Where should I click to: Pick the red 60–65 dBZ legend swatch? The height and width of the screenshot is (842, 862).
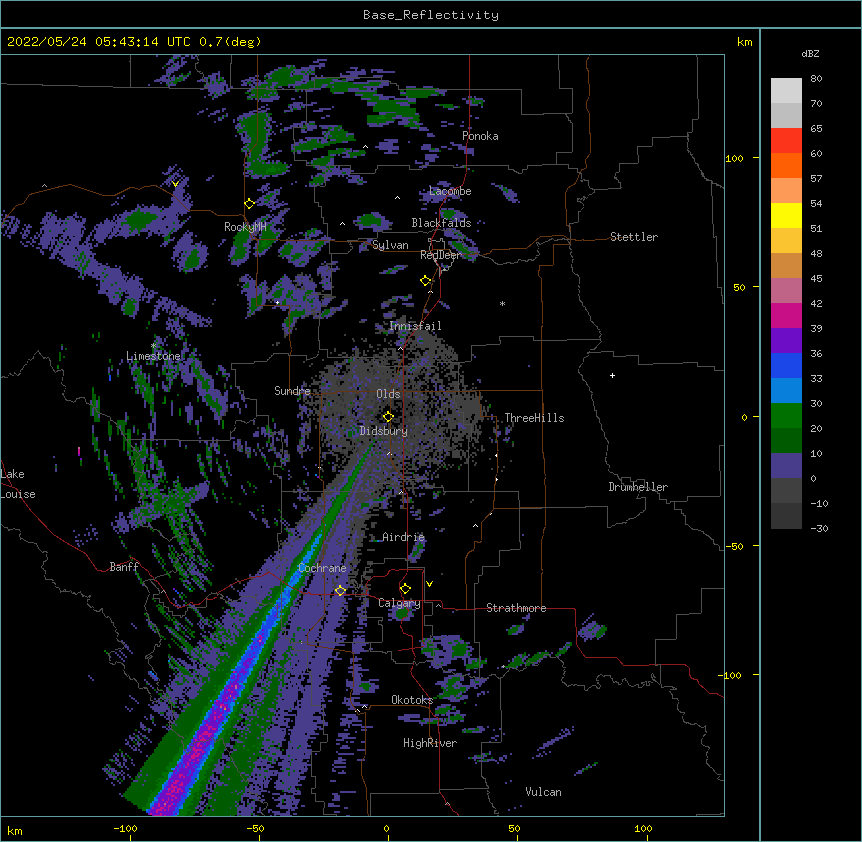[786, 140]
